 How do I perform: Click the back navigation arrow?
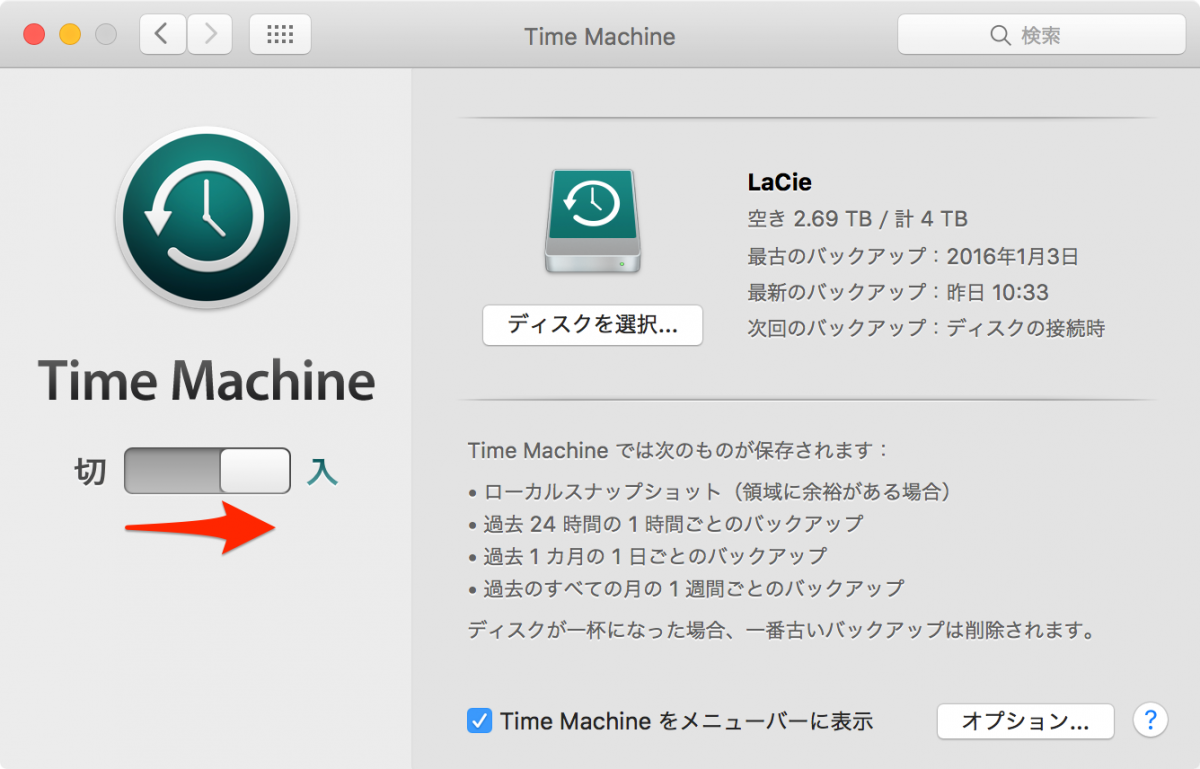(162, 33)
